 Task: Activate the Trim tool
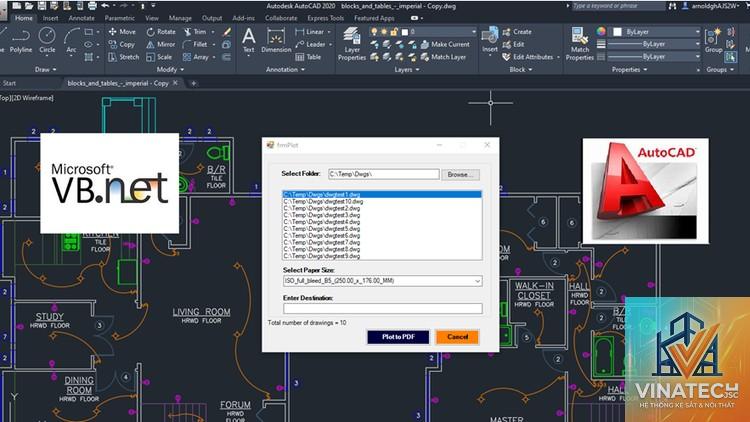click(195, 32)
